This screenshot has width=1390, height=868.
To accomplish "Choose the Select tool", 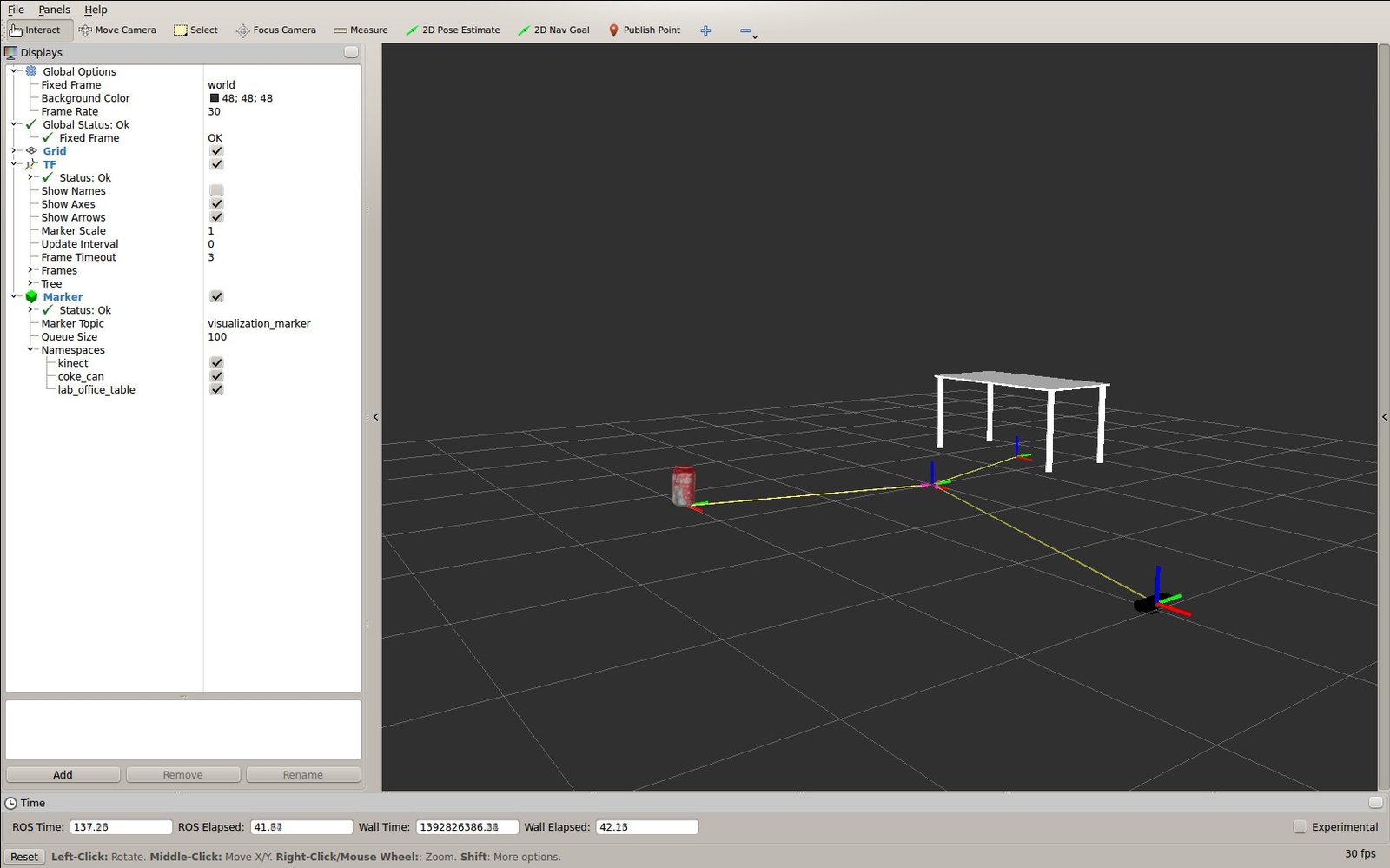I will point(195,30).
